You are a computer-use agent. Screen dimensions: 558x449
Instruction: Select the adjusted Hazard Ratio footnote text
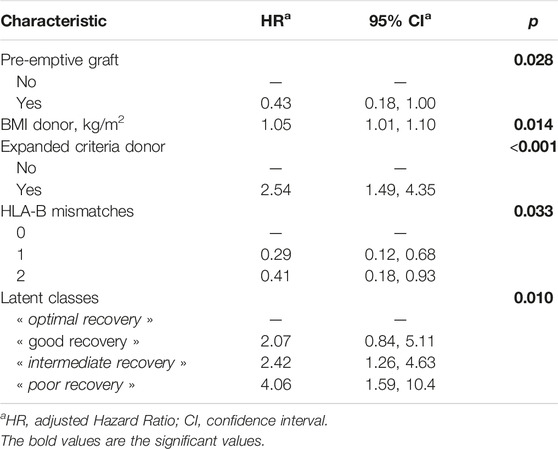[x=164, y=421]
